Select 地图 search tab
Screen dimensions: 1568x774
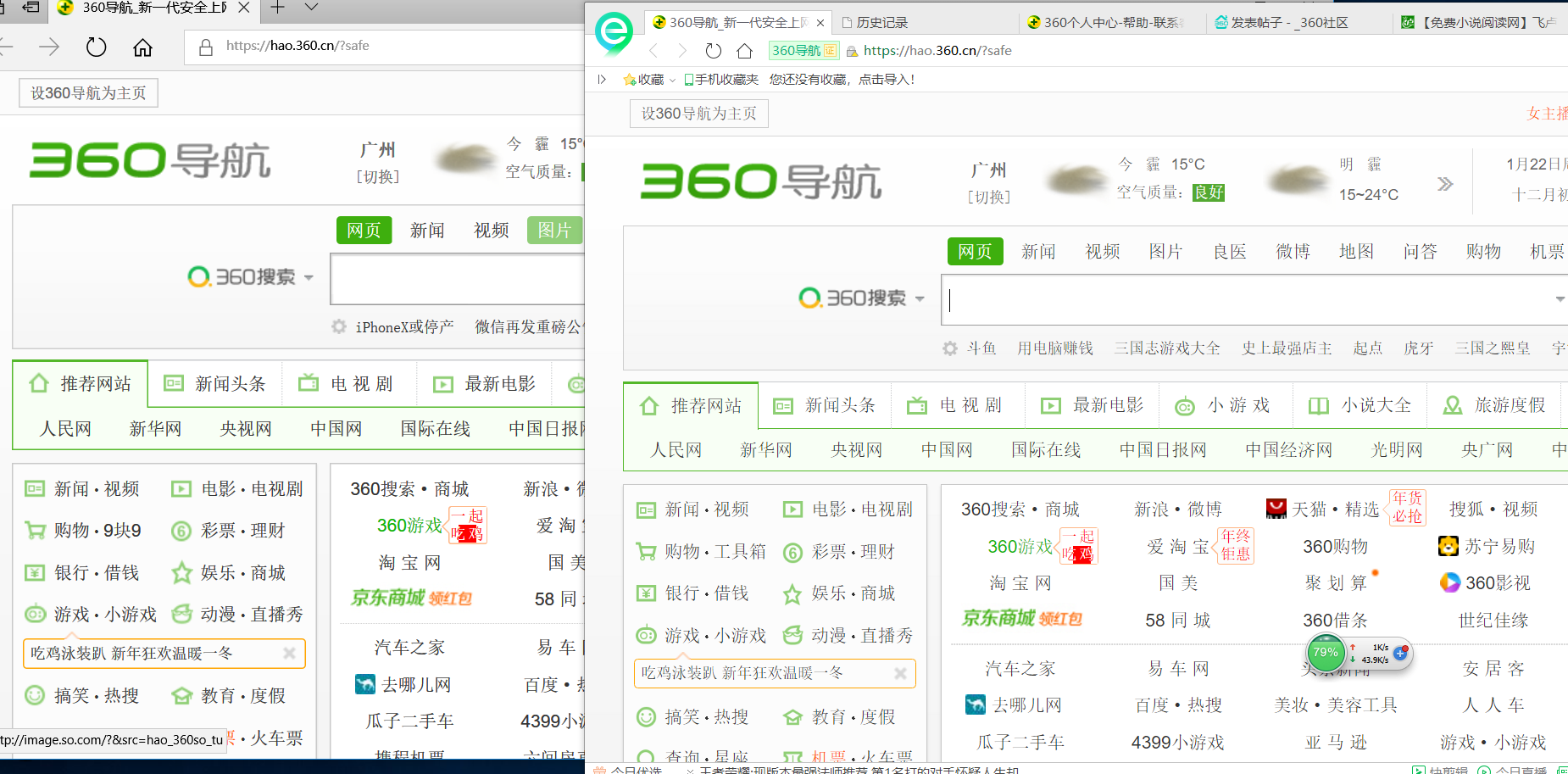coord(1356,252)
